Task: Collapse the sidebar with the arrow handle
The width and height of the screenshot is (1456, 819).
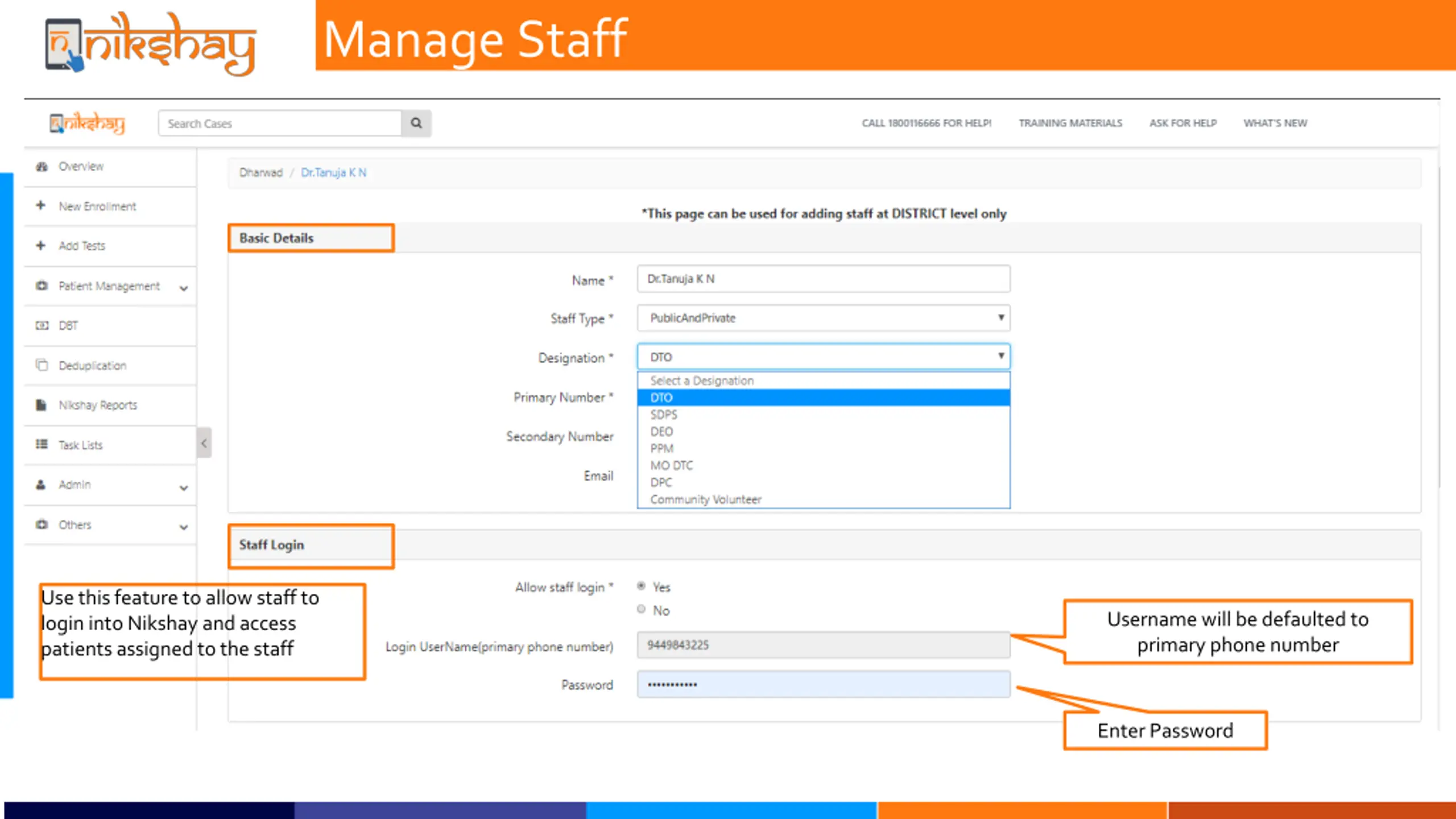Action: (x=204, y=443)
